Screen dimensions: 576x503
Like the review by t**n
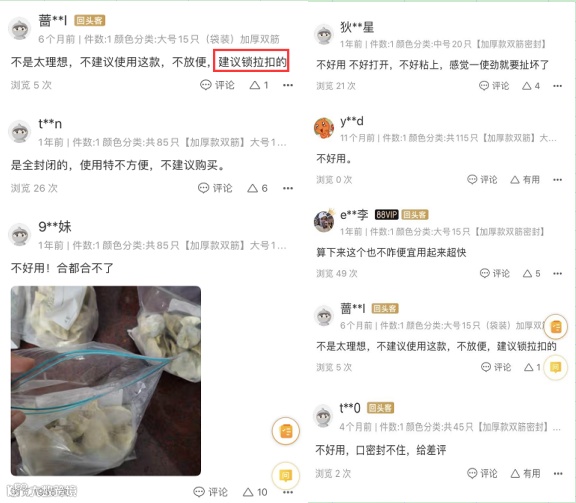pos(257,188)
